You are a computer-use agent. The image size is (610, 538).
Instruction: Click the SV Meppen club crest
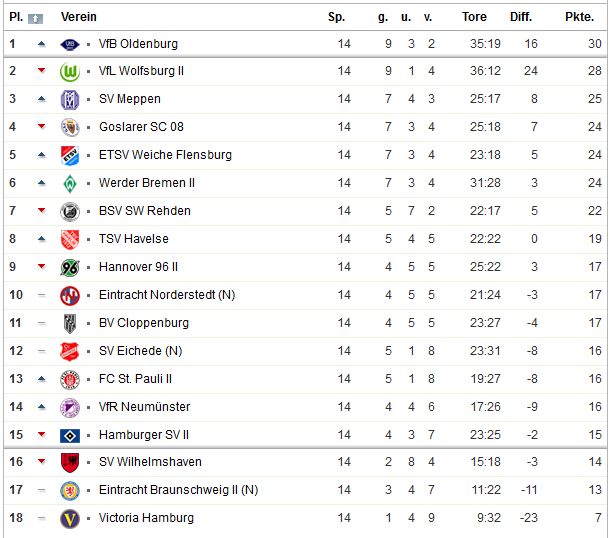tap(70, 99)
